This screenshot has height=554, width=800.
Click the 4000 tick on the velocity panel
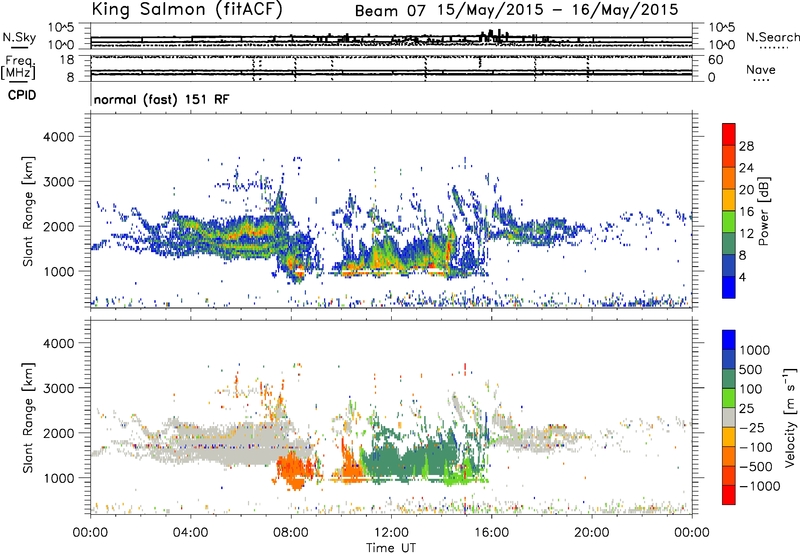[x=58, y=343]
